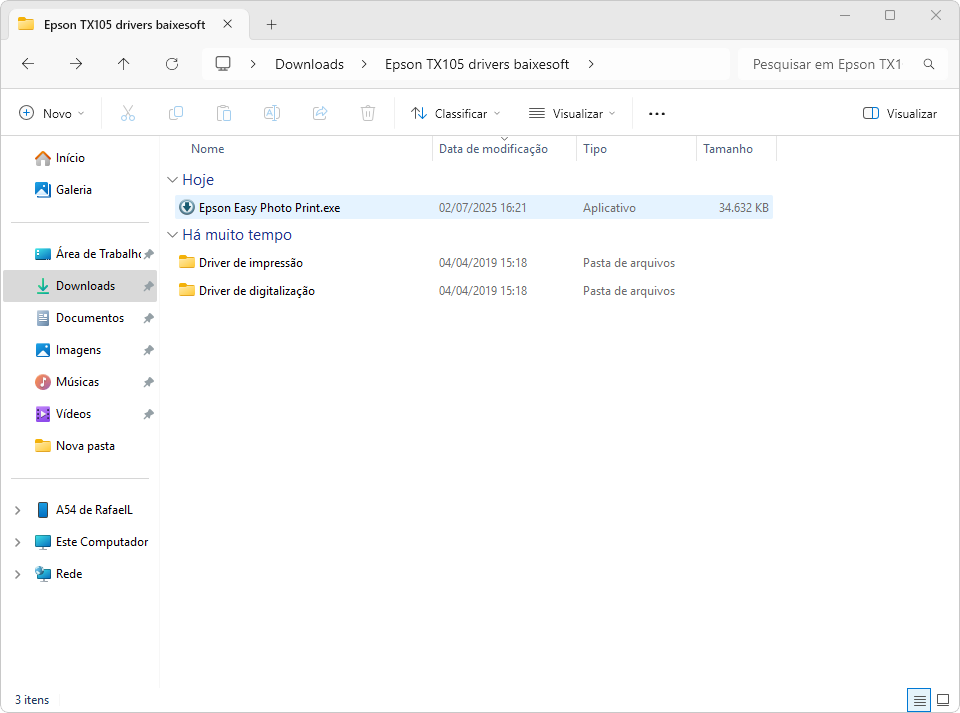Click chevron before Downloads breadcrumb
The height and width of the screenshot is (713, 960).
(253, 64)
